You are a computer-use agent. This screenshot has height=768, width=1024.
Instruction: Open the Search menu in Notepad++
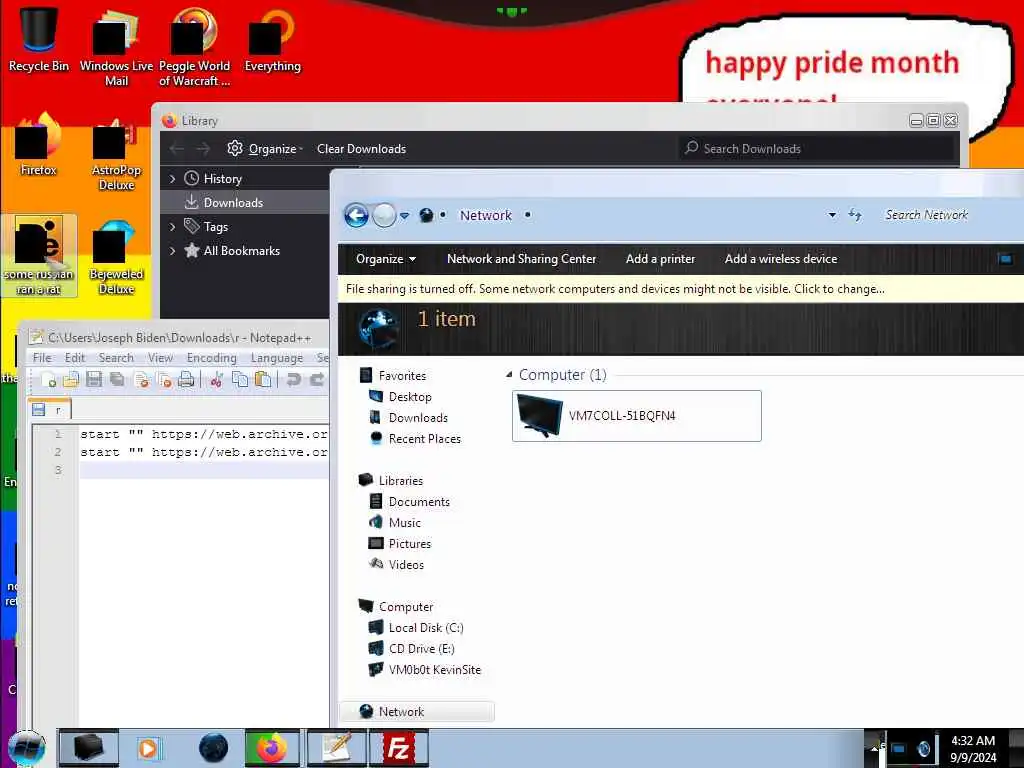(x=116, y=358)
